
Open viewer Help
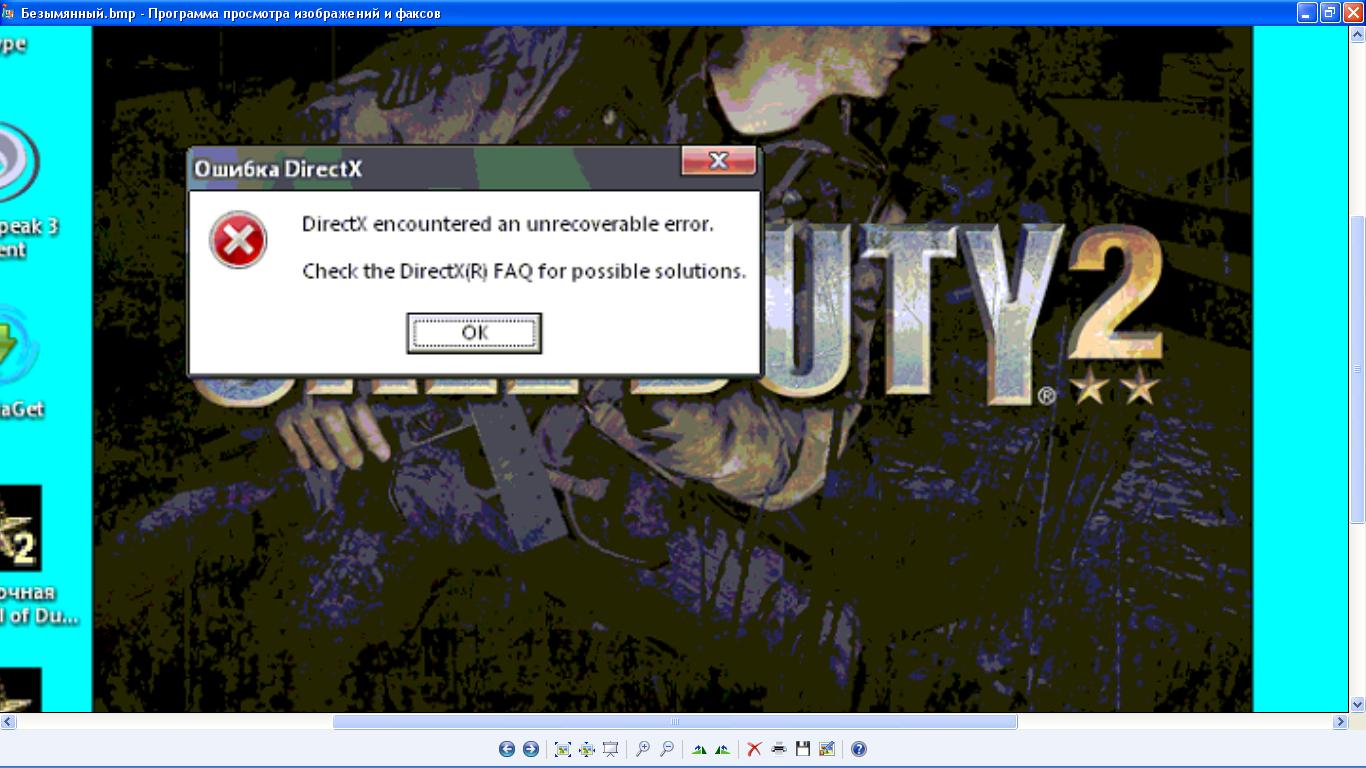coord(859,749)
